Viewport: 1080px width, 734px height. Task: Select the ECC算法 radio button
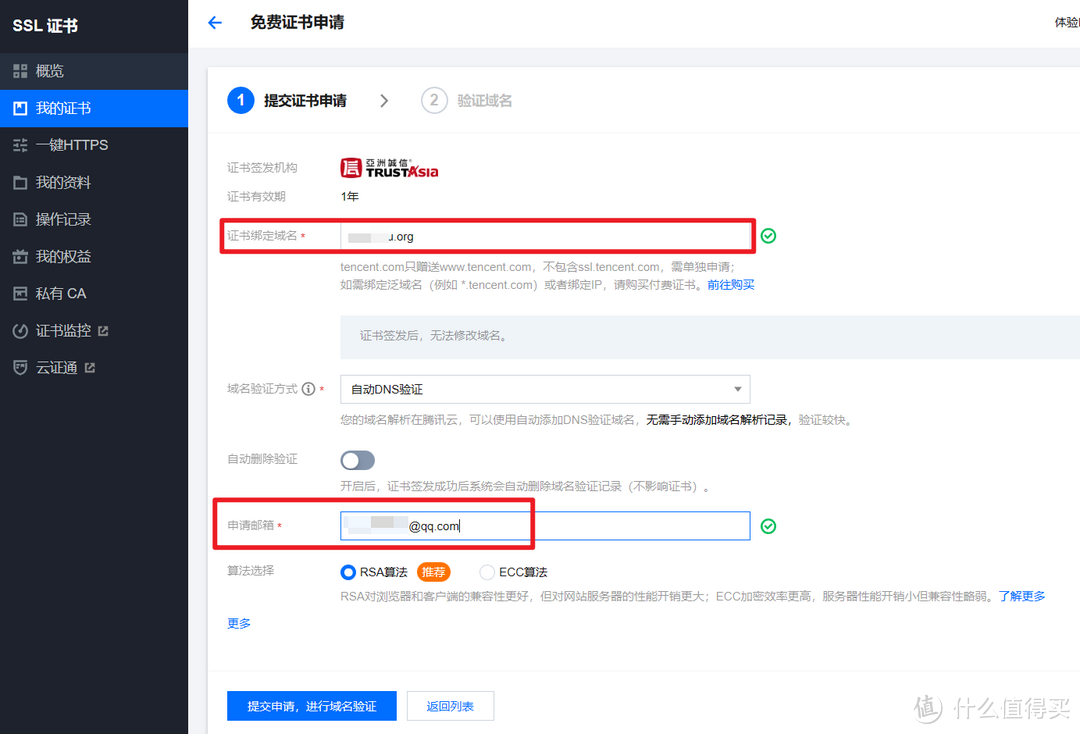point(487,572)
